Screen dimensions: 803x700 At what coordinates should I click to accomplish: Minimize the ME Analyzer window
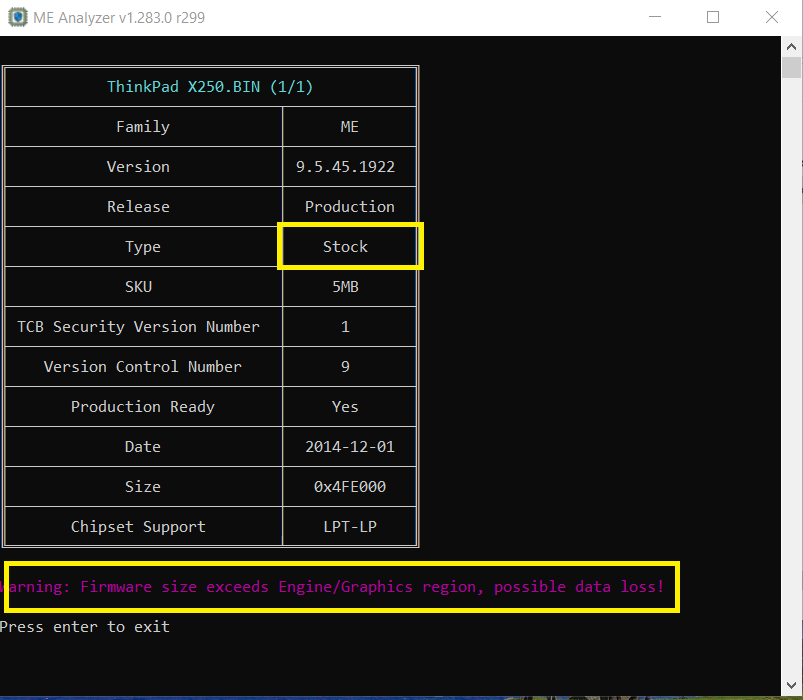coord(654,17)
